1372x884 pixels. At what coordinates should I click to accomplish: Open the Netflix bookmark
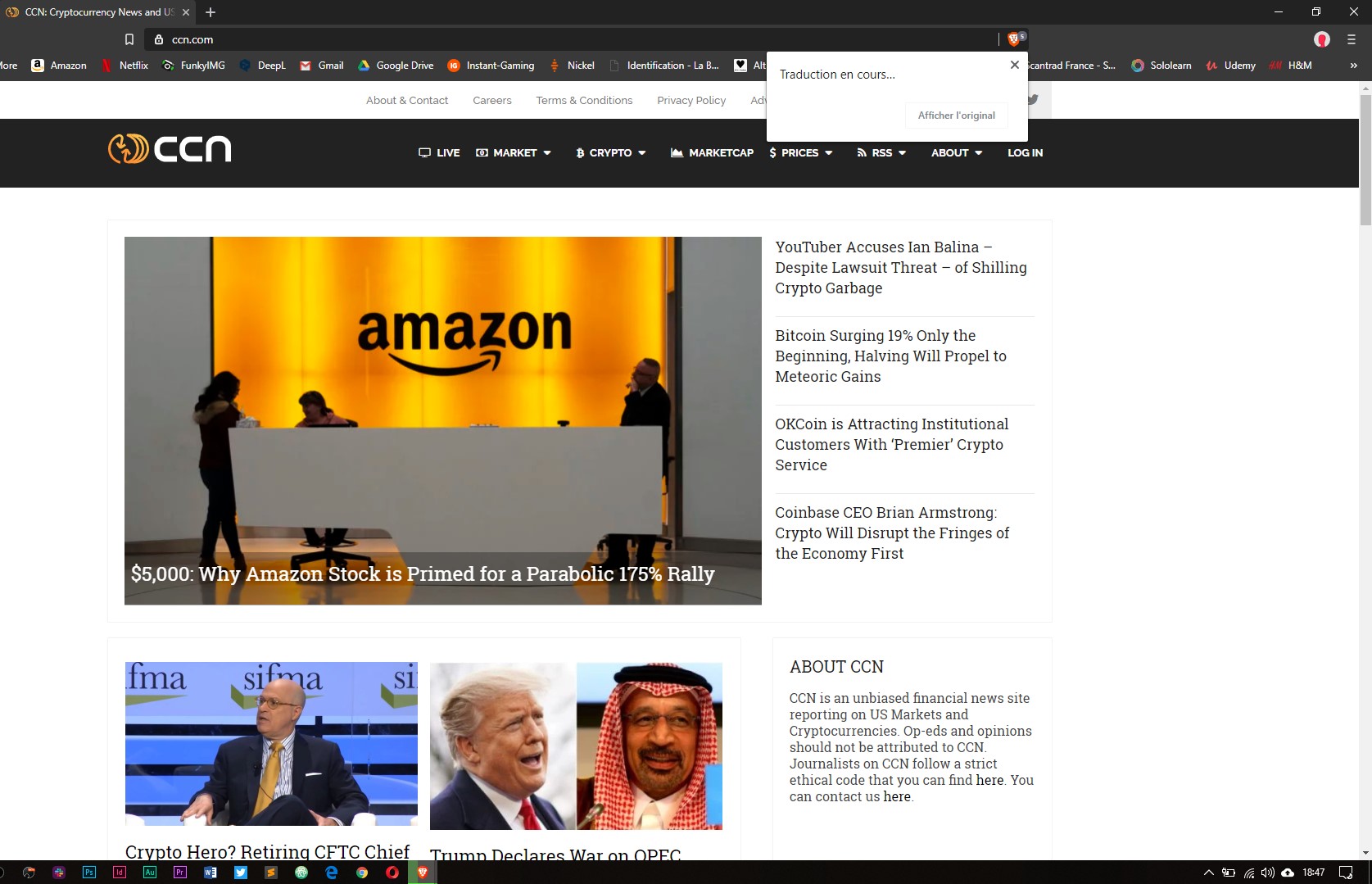click(x=125, y=66)
